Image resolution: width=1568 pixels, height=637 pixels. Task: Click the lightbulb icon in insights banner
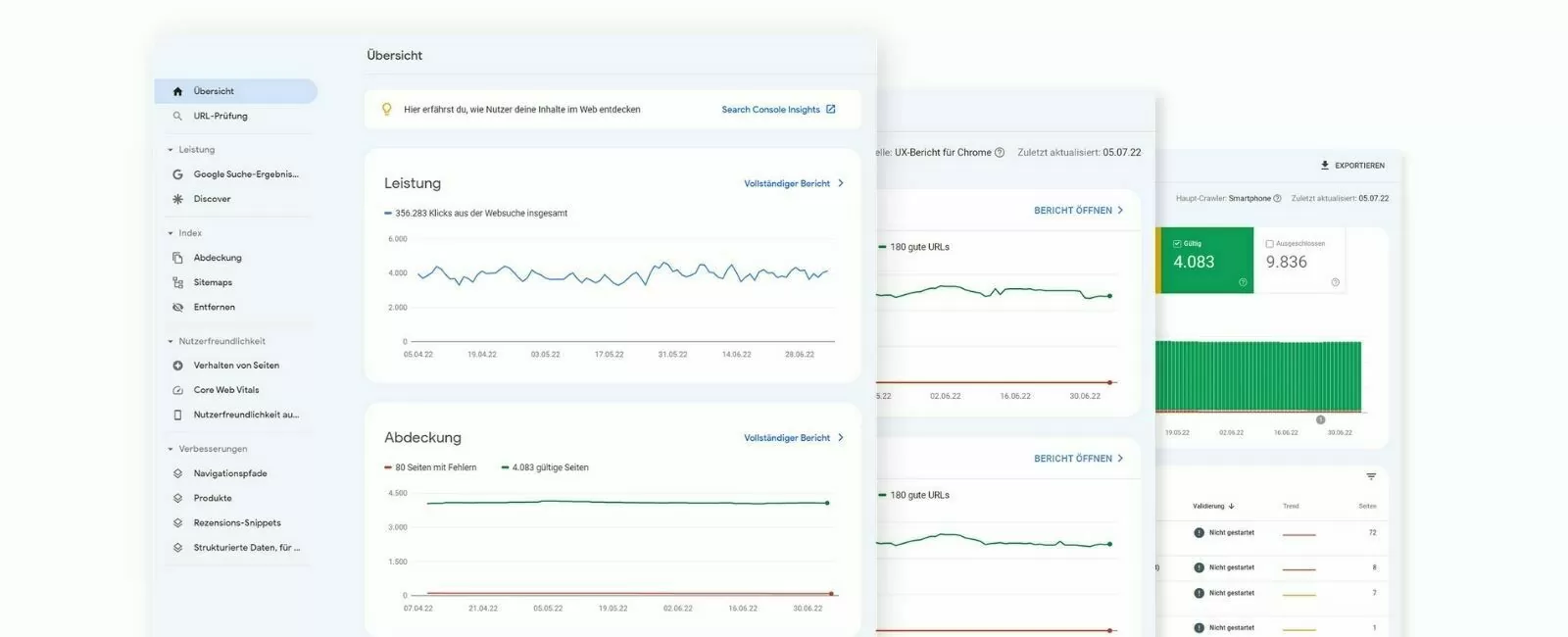387,110
